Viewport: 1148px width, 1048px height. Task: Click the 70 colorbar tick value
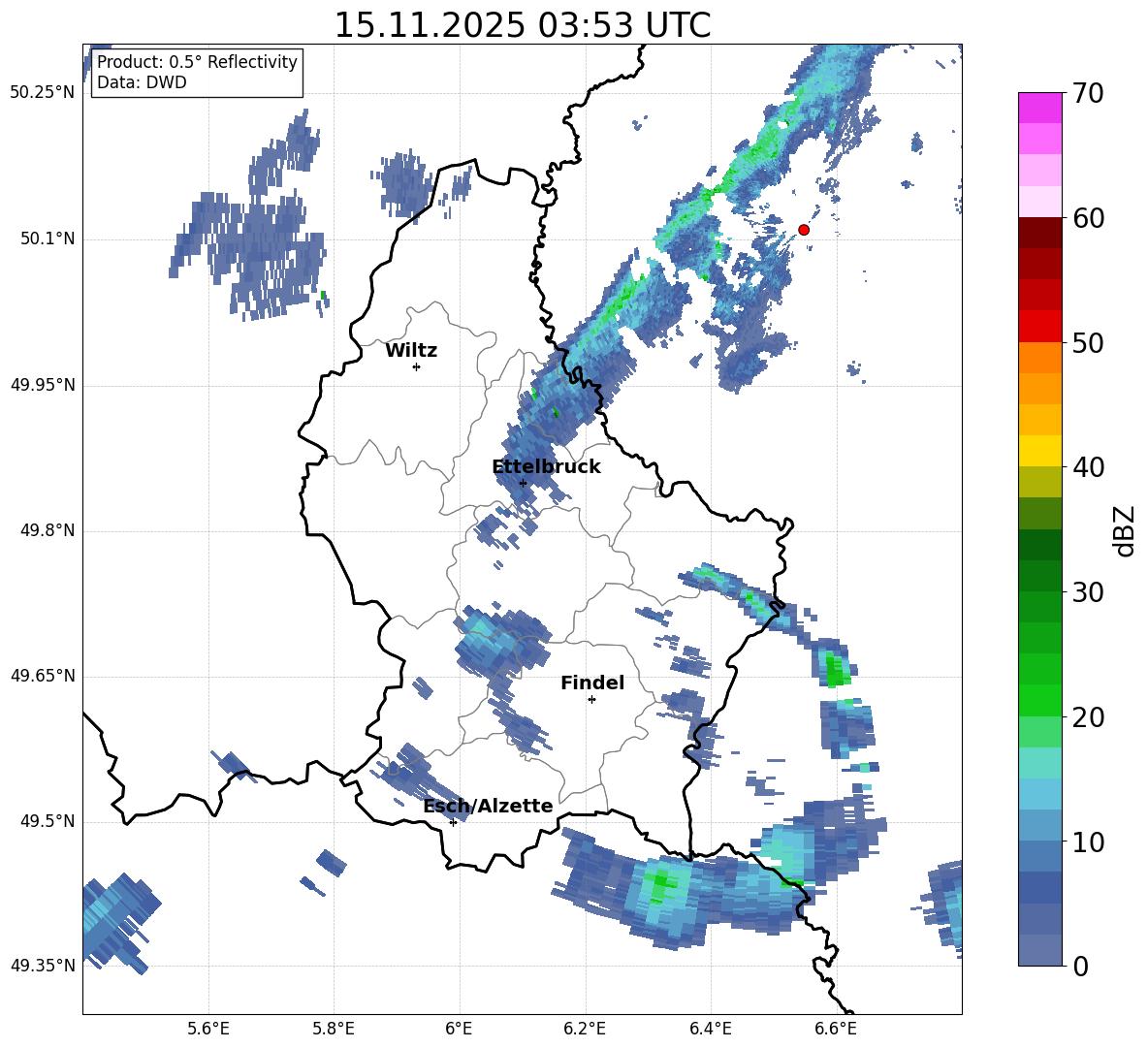1088,94
